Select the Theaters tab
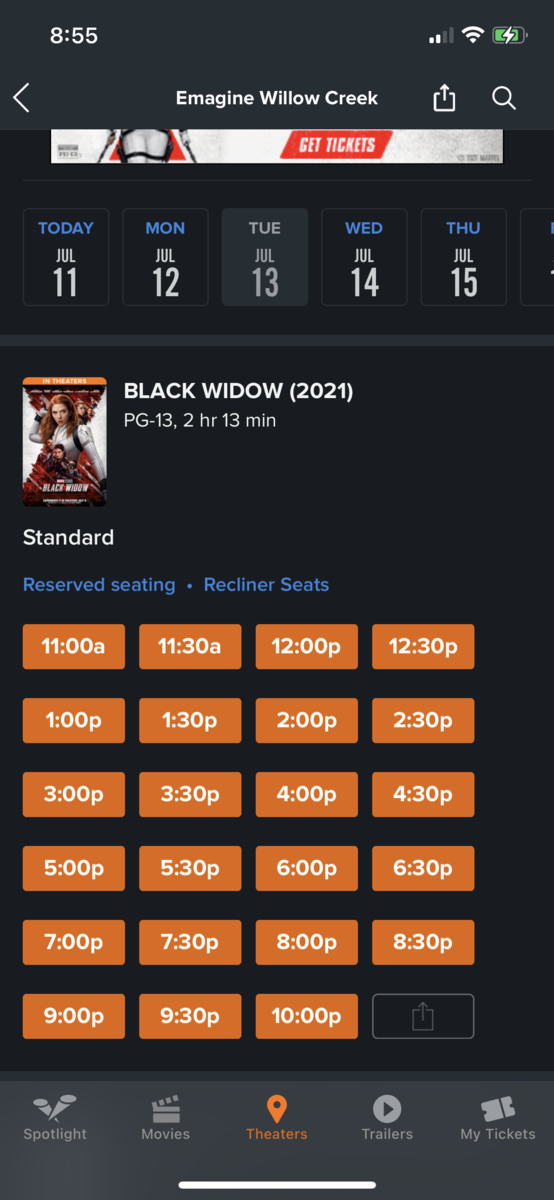 pos(277,1118)
